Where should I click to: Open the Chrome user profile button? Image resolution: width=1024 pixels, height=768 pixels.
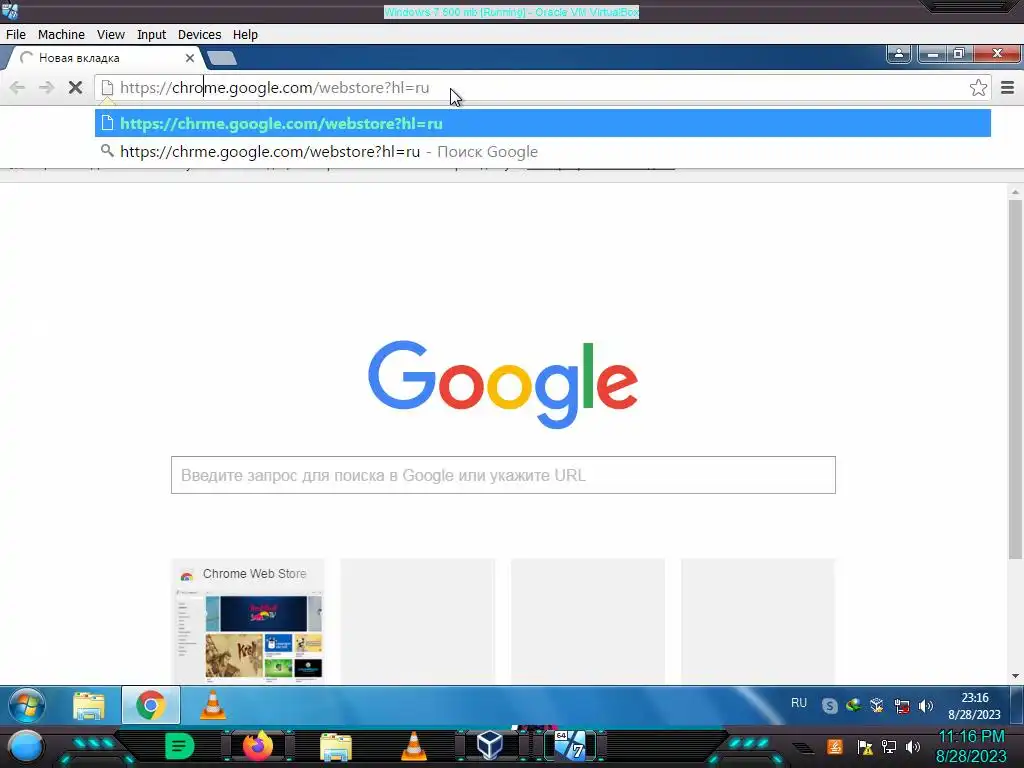point(899,54)
